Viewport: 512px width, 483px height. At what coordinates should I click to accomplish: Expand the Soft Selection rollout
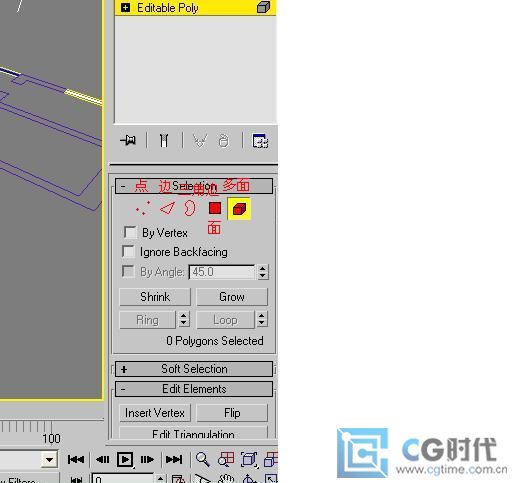[x=194, y=369]
